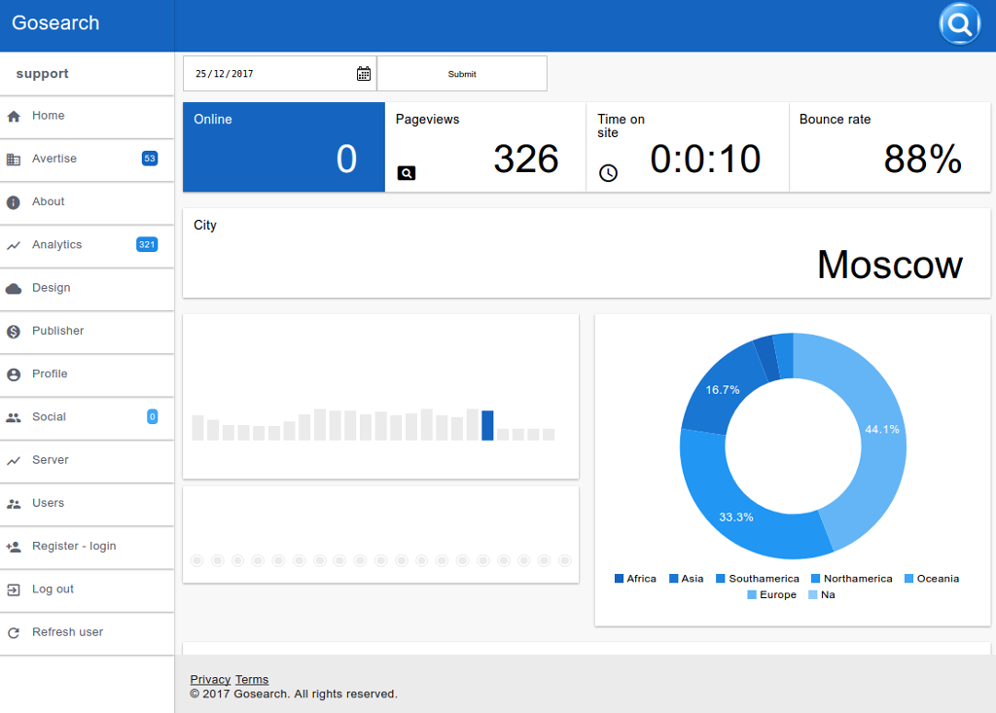996x713 pixels.
Task: Click the Design cloud icon
Action: 14,289
